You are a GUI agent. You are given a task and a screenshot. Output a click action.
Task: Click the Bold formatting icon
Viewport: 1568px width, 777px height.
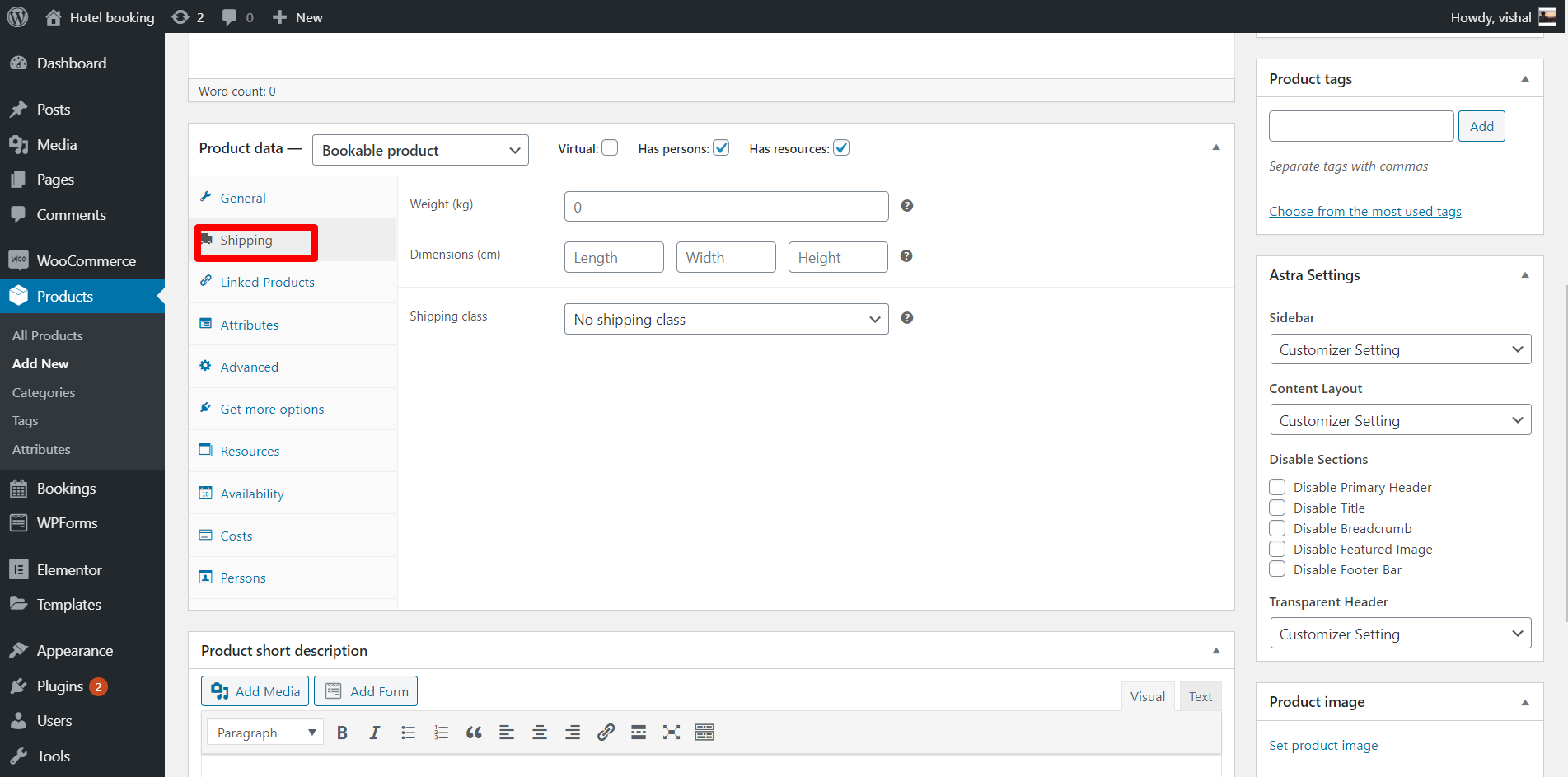click(342, 733)
